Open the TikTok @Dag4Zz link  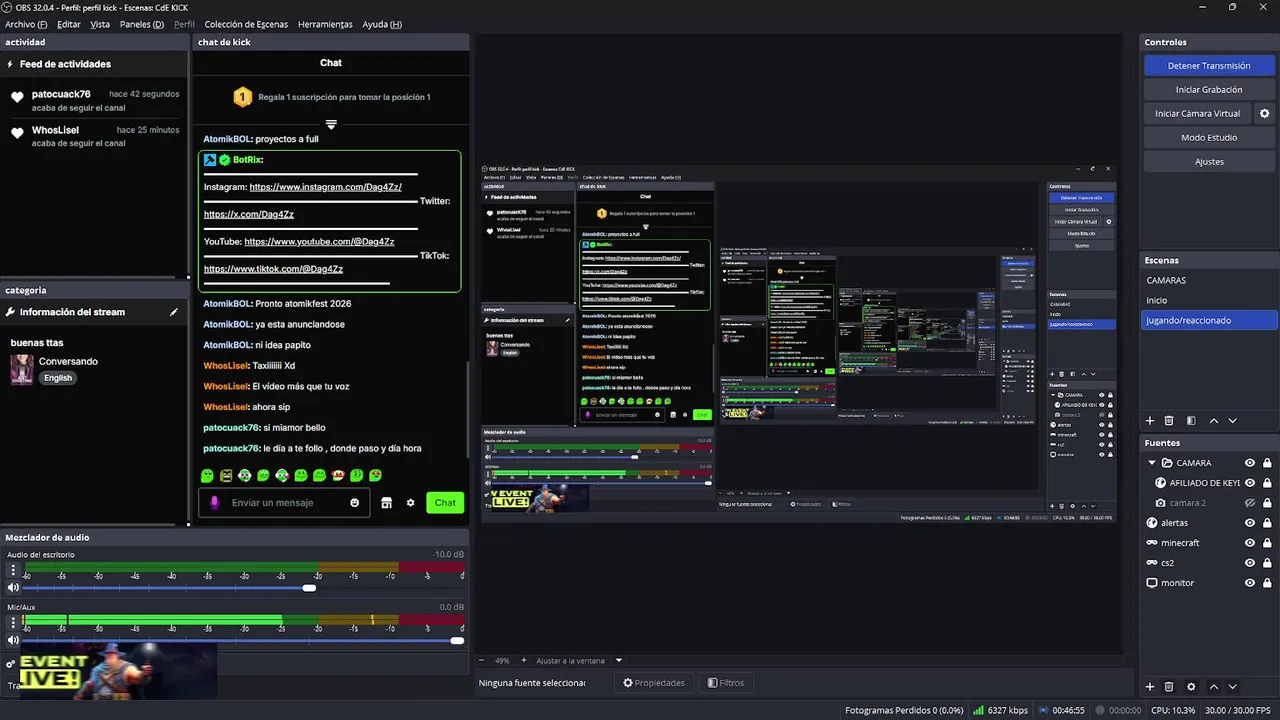(273, 269)
